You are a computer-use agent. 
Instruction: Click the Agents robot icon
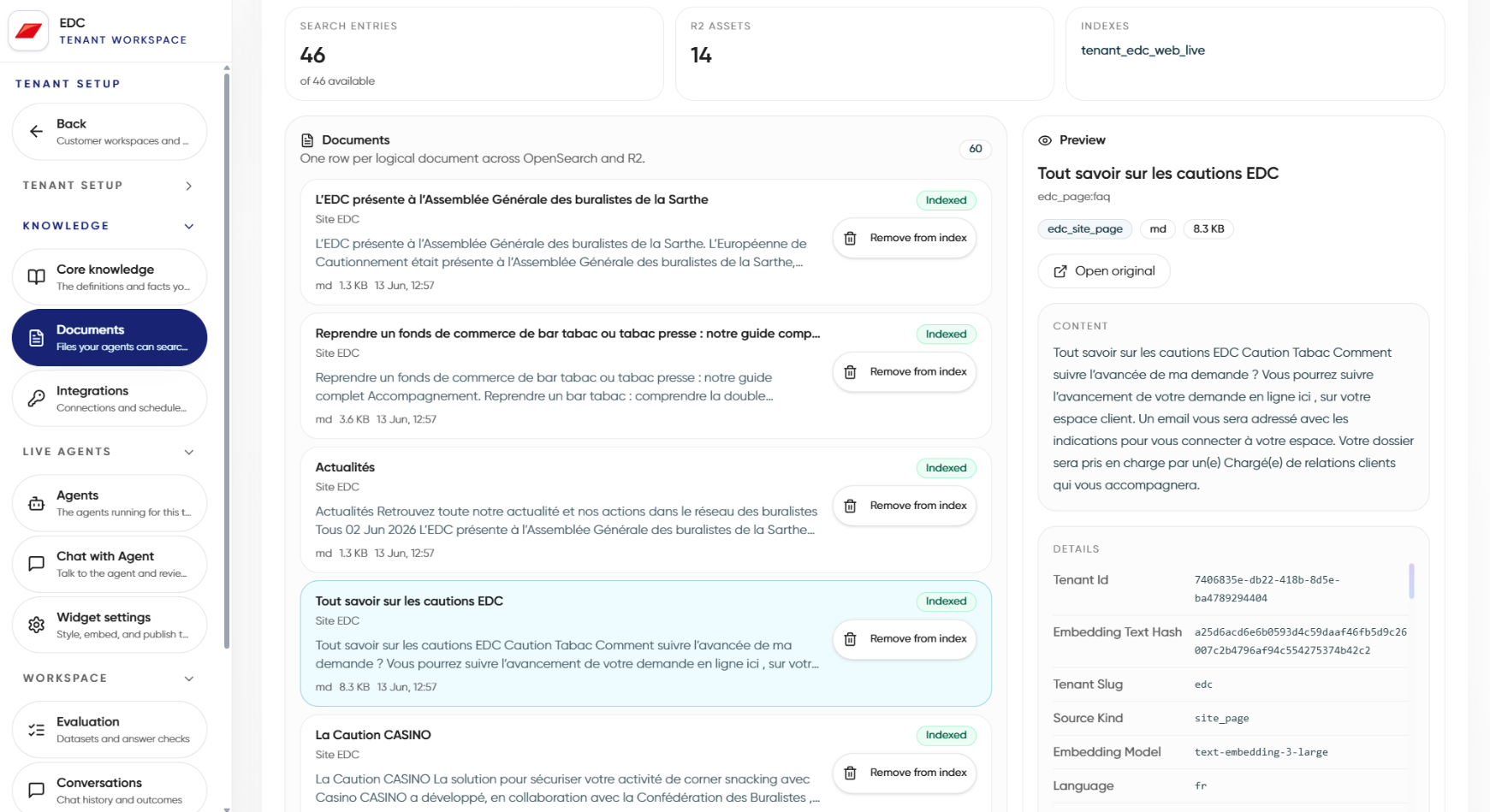[36, 503]
